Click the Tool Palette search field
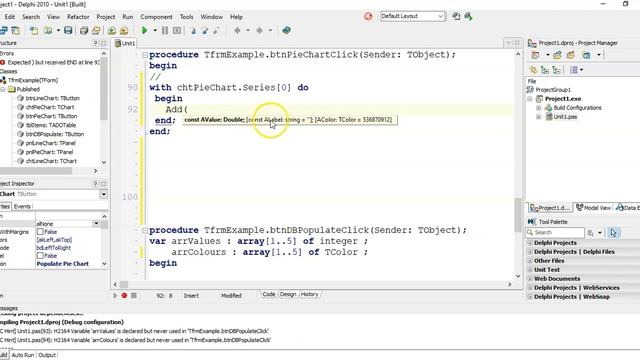Image resolution: width=640 pixels, height=360 pixels. tap(555, 233)
